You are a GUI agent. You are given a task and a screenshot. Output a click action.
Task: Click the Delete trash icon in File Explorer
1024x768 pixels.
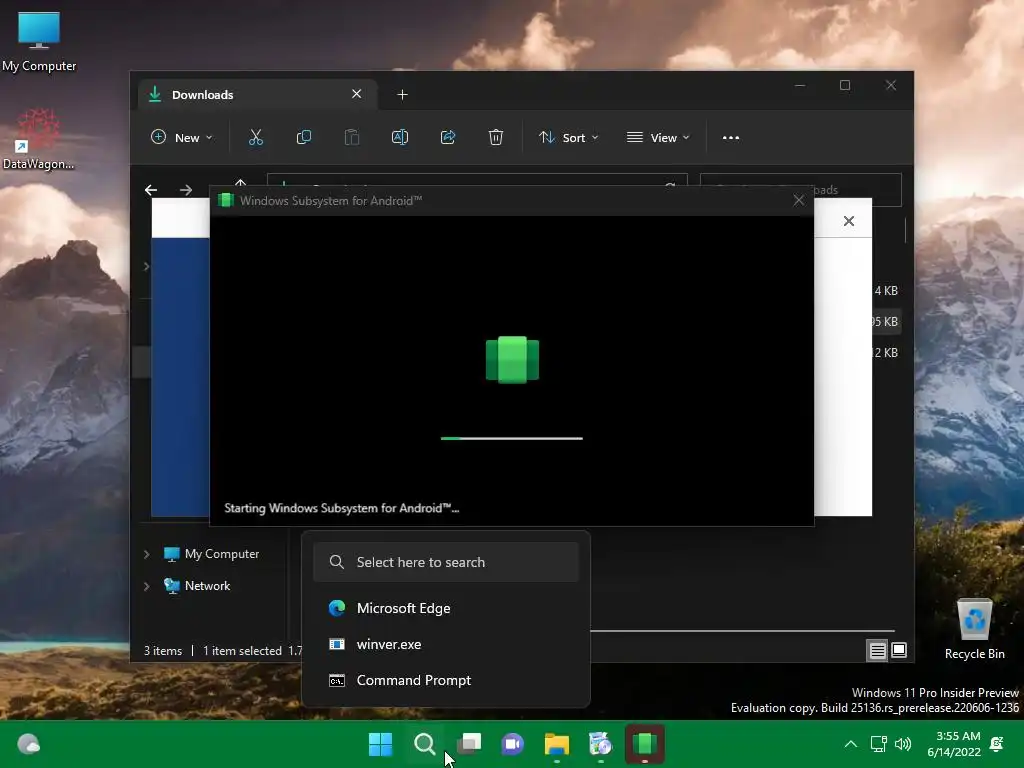[496, 137]
